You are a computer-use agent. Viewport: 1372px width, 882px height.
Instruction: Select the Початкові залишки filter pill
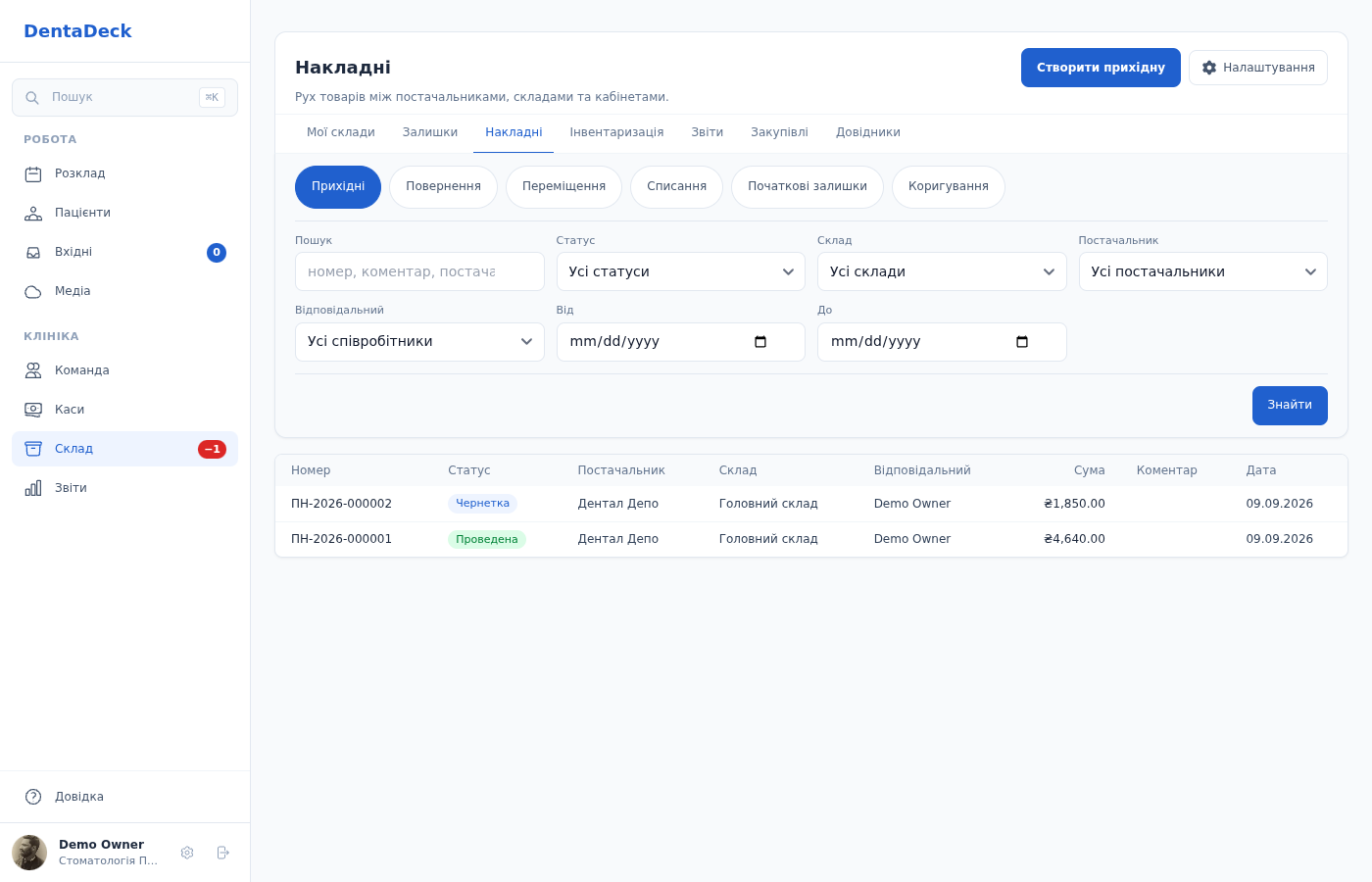coord(808,187)
